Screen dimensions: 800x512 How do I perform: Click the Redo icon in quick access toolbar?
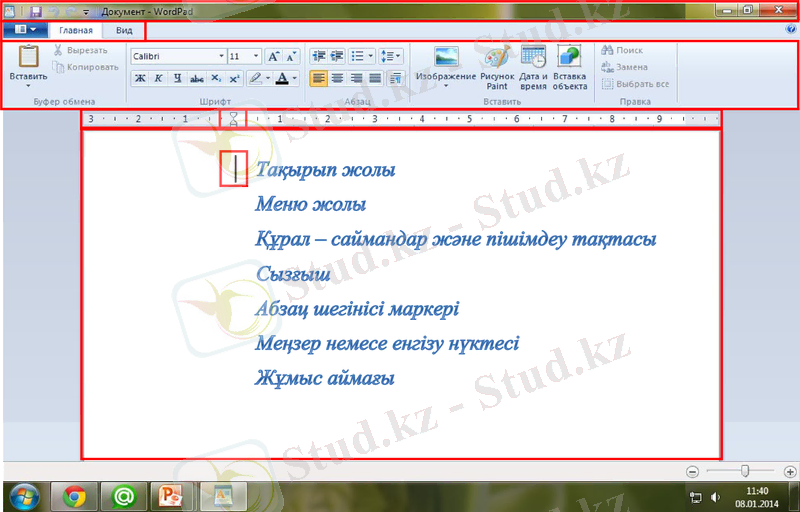pos(71,11)
